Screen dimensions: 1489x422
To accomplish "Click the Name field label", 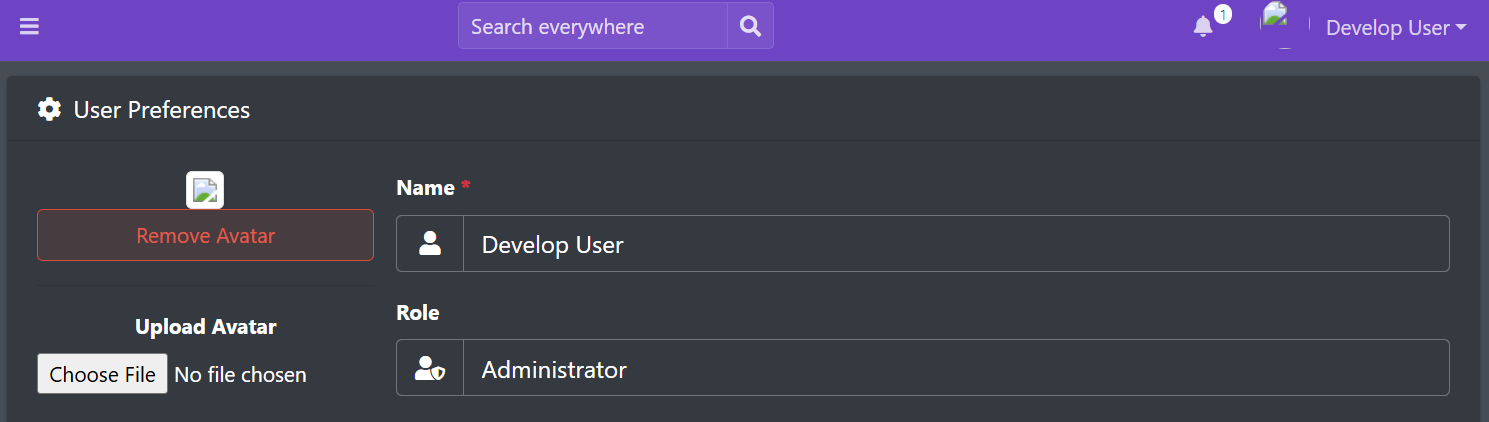I will point(426,187).
